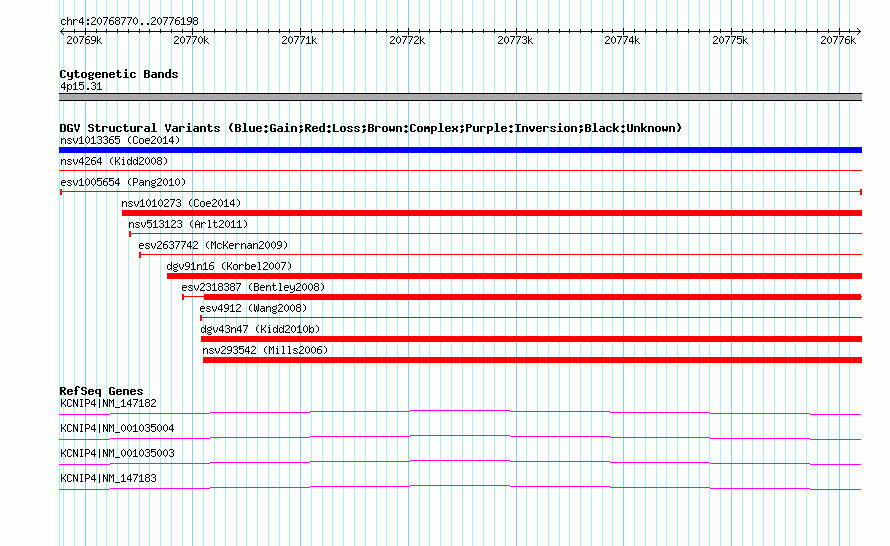
Task: Open dgv43n47 (Kidd2010b) variant label
Action: click(x=260, y=329)
